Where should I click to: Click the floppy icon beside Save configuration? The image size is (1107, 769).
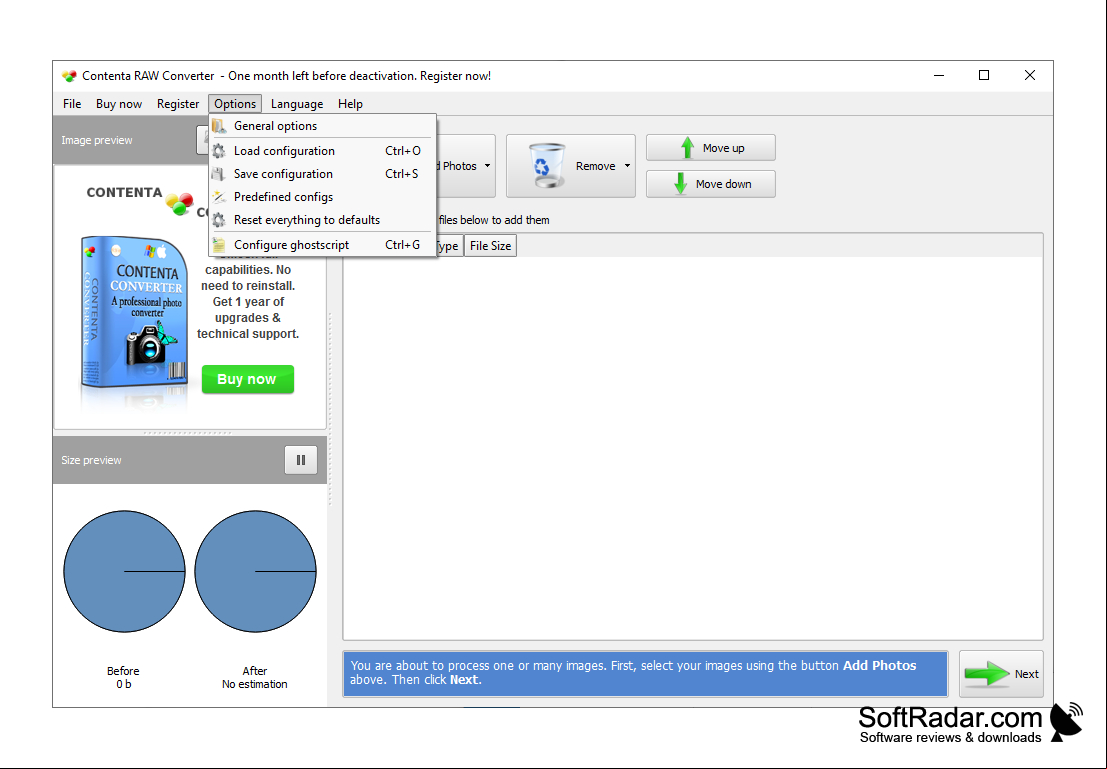220,174
